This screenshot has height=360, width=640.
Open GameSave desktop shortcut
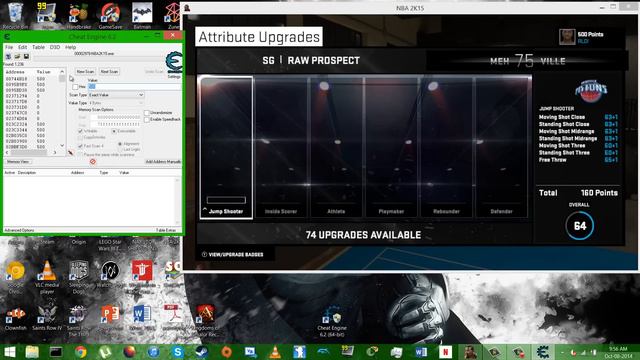tap(110, 16)
